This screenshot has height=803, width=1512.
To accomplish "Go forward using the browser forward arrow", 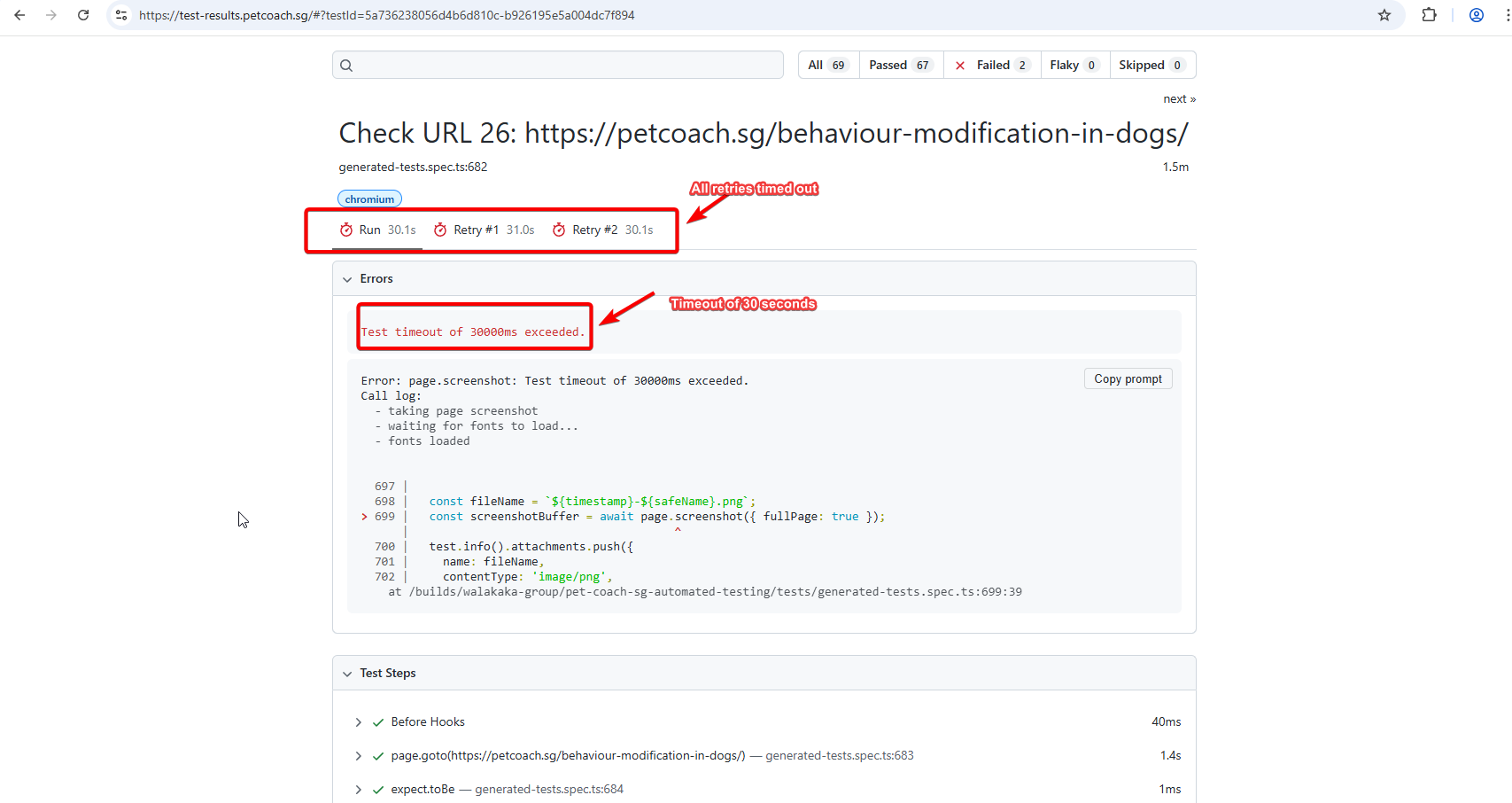I will (x=51, y=15).
